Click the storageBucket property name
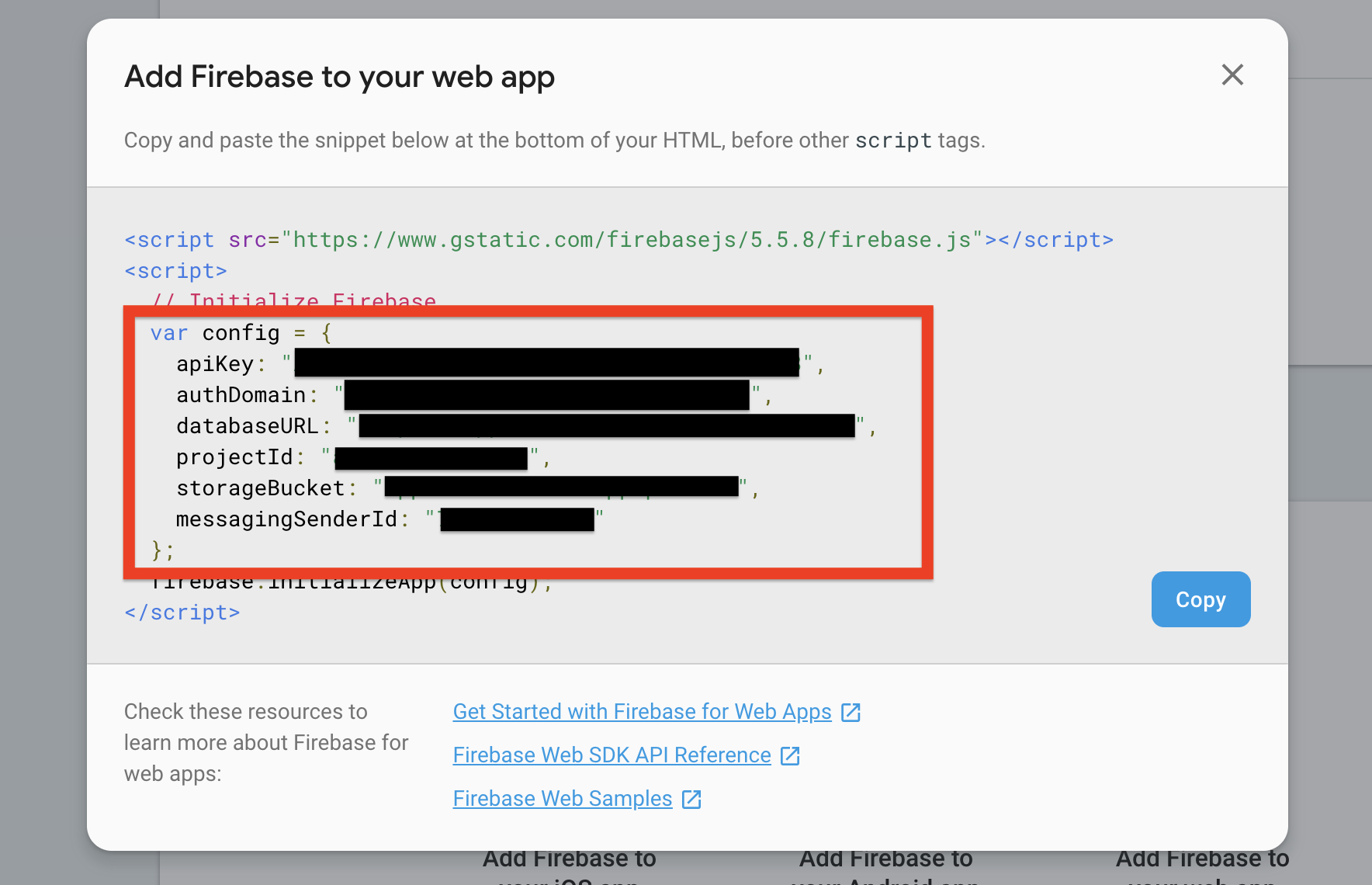This screenshot has height=885, width=1372. pos(261,488)
